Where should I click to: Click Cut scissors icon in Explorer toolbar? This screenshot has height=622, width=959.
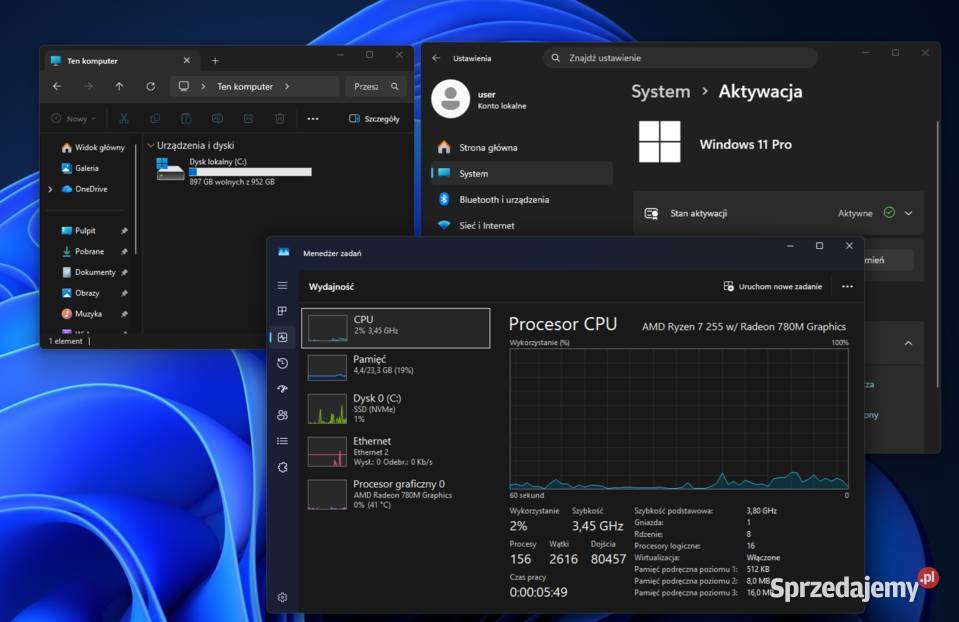tap(124, 119)
